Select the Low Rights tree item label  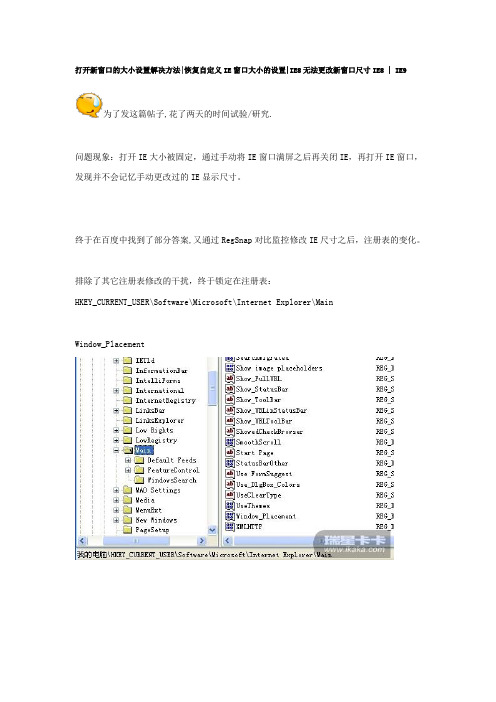coord(154,430)
